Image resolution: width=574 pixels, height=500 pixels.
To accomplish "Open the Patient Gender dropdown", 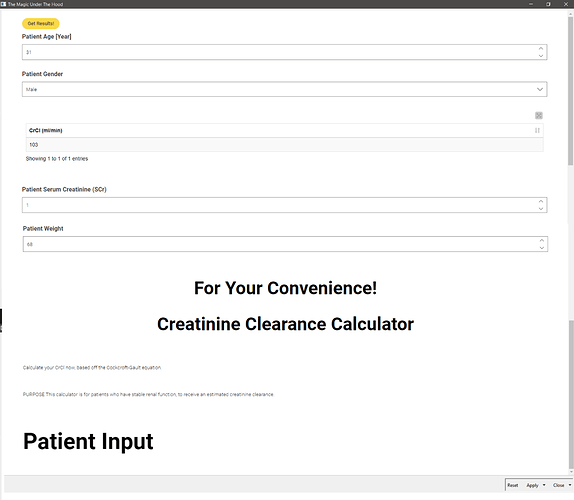I will [x=284, y=89].
